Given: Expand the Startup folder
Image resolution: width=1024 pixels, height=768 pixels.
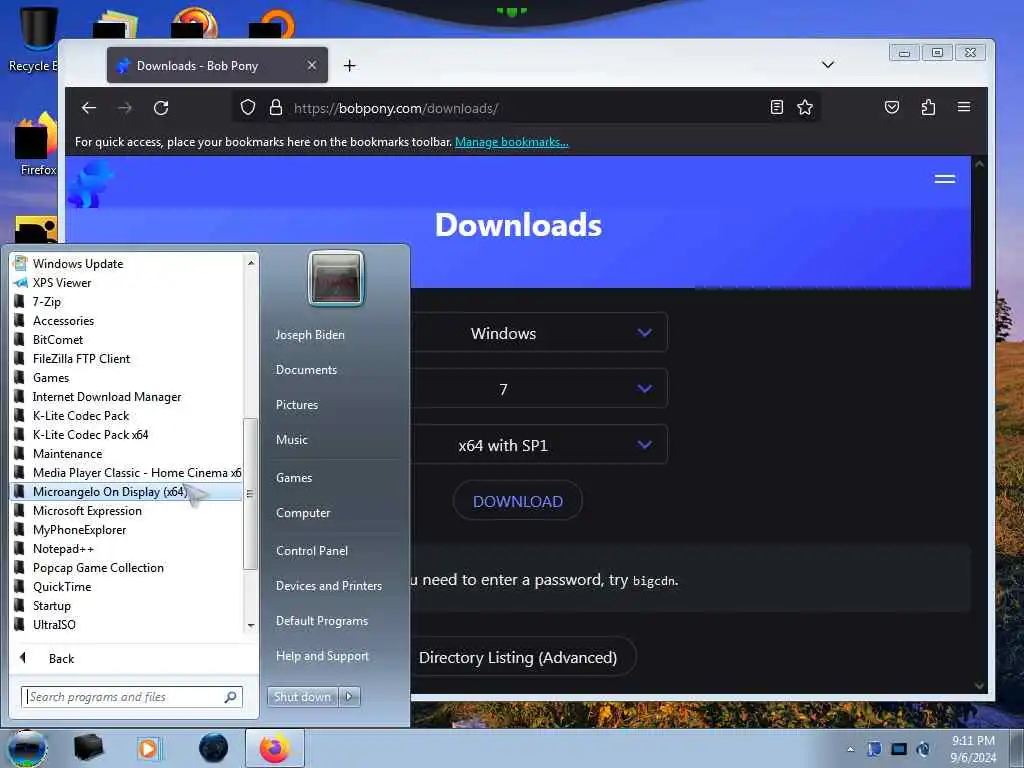Looking at the screenshot, I should 127,605.
